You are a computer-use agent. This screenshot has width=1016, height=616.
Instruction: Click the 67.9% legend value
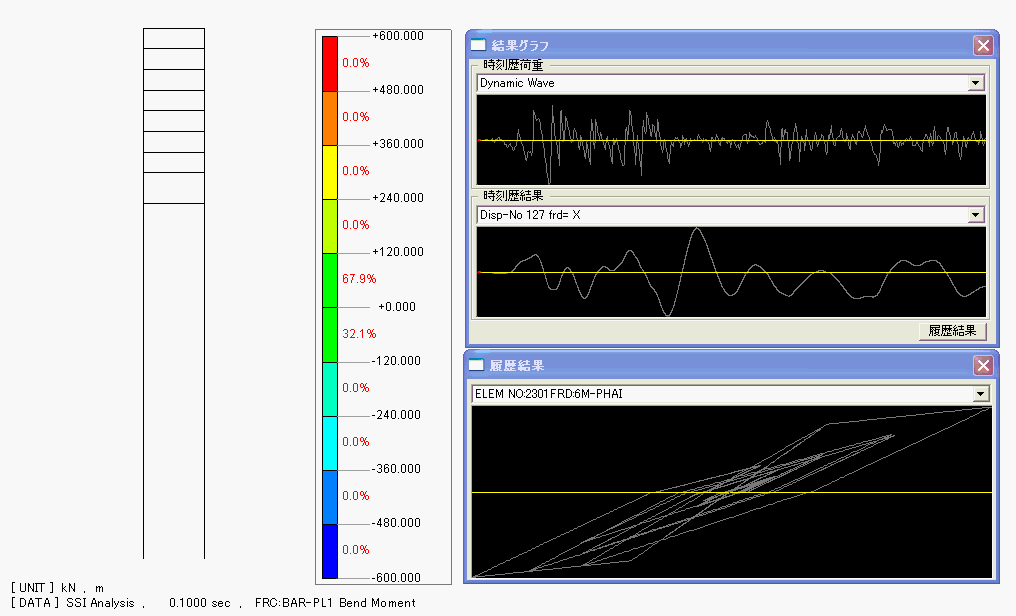359,279
